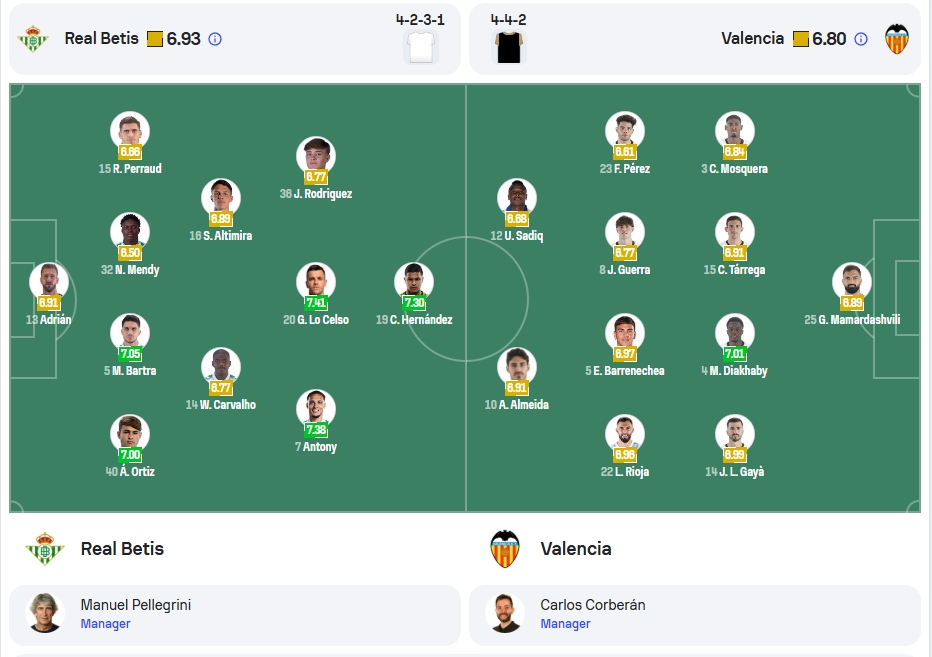Click the Valencia crest above manager section
Viewport: 932px width, 657px height.
pos(505,548)
